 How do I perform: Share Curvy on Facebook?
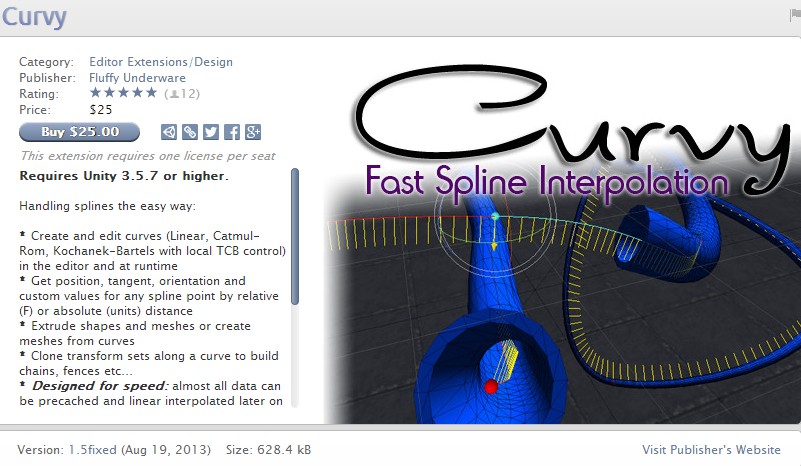232,132
